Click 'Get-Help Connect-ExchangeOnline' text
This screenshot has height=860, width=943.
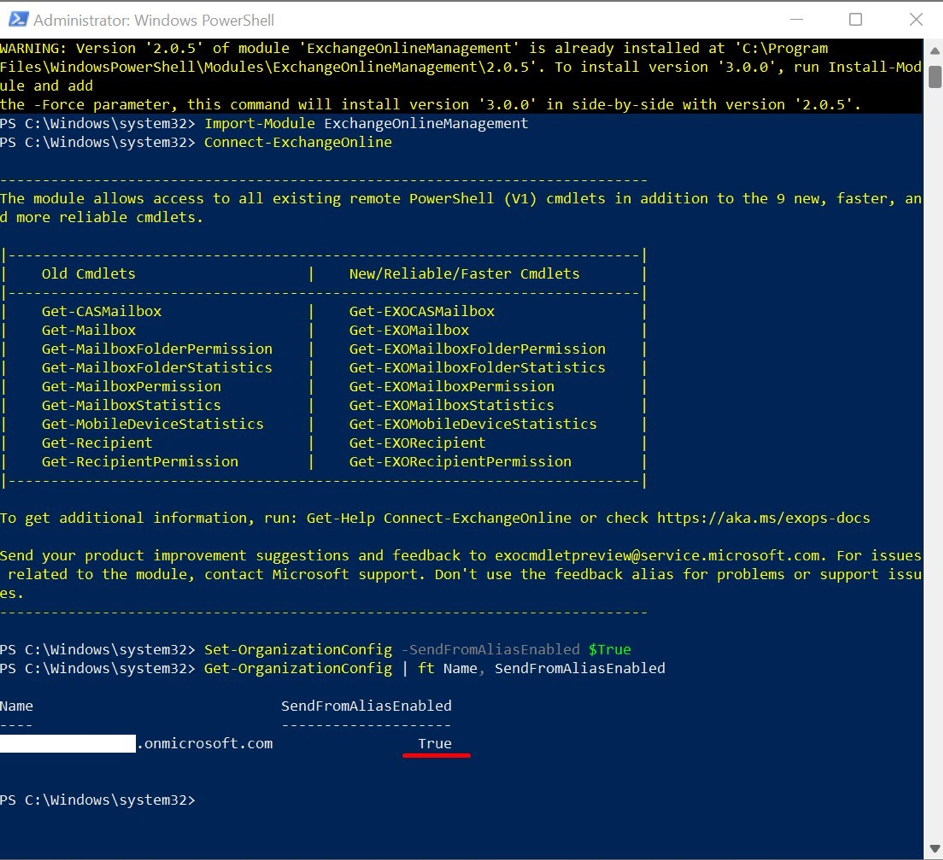(439, 518)
